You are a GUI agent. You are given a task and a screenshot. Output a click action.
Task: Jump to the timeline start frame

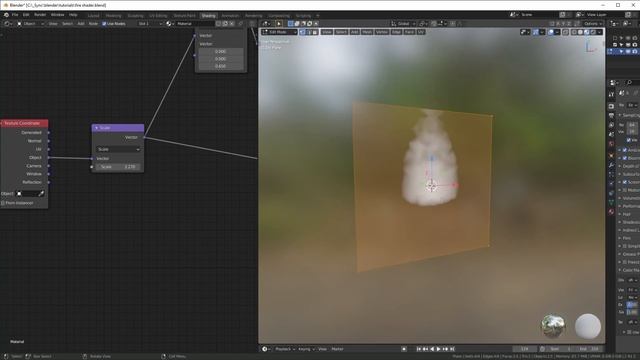pos(419,349)
